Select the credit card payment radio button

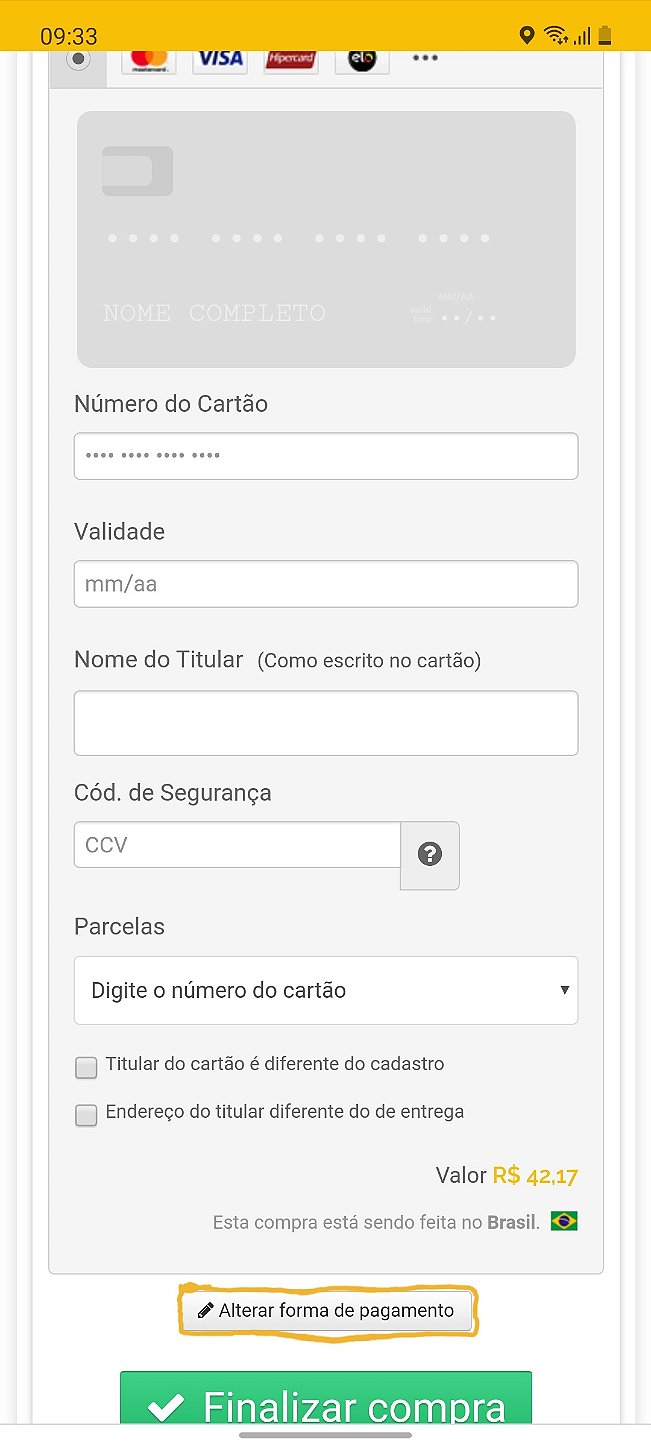coord(78,57)
